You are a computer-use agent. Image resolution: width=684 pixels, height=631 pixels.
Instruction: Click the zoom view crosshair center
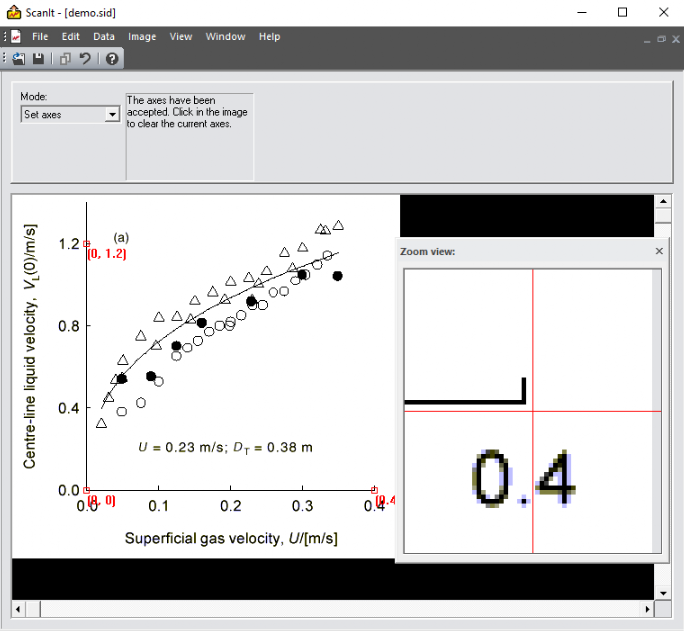tap(533, 411)
